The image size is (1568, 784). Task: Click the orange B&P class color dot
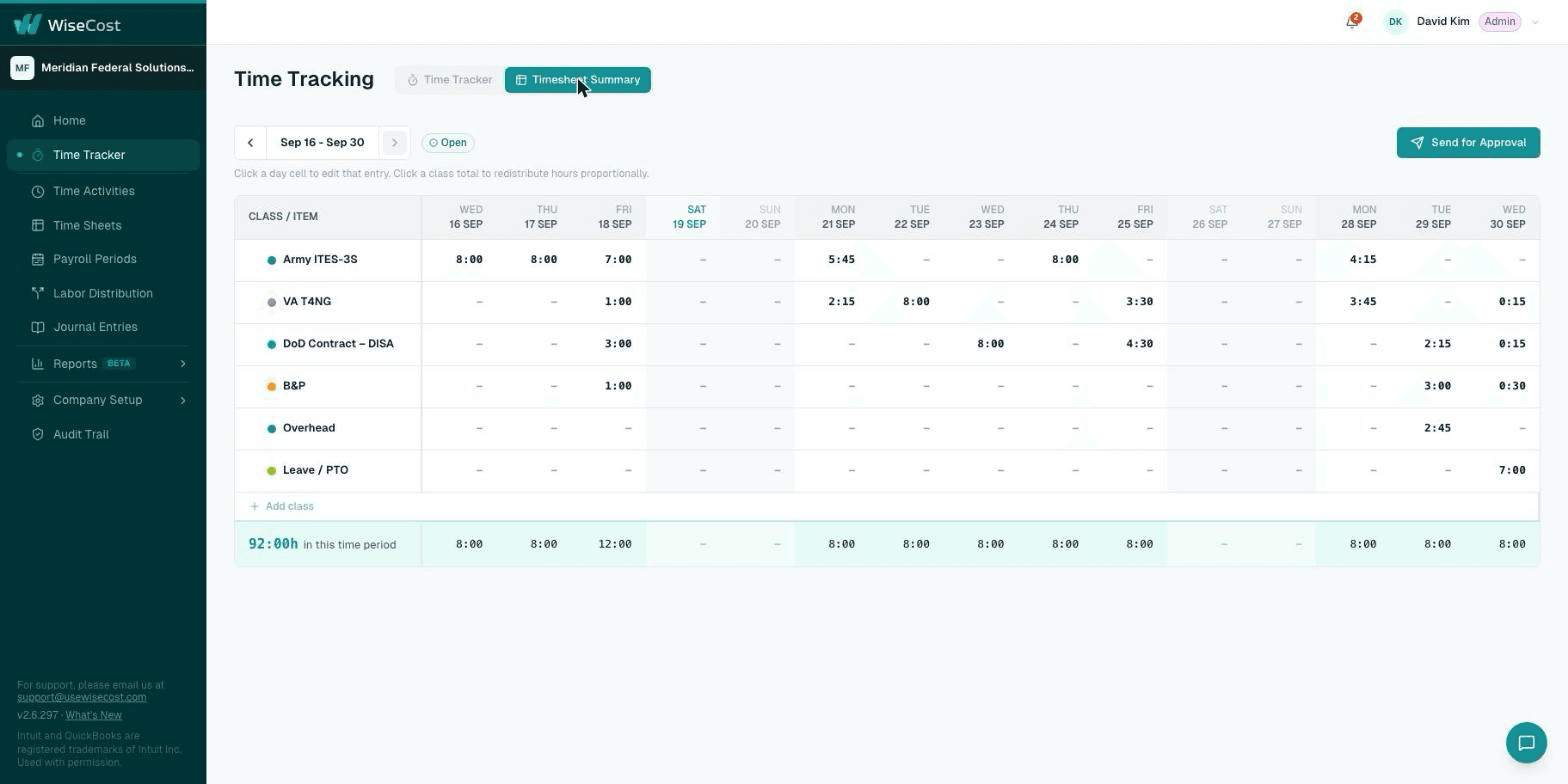[271, 386]
